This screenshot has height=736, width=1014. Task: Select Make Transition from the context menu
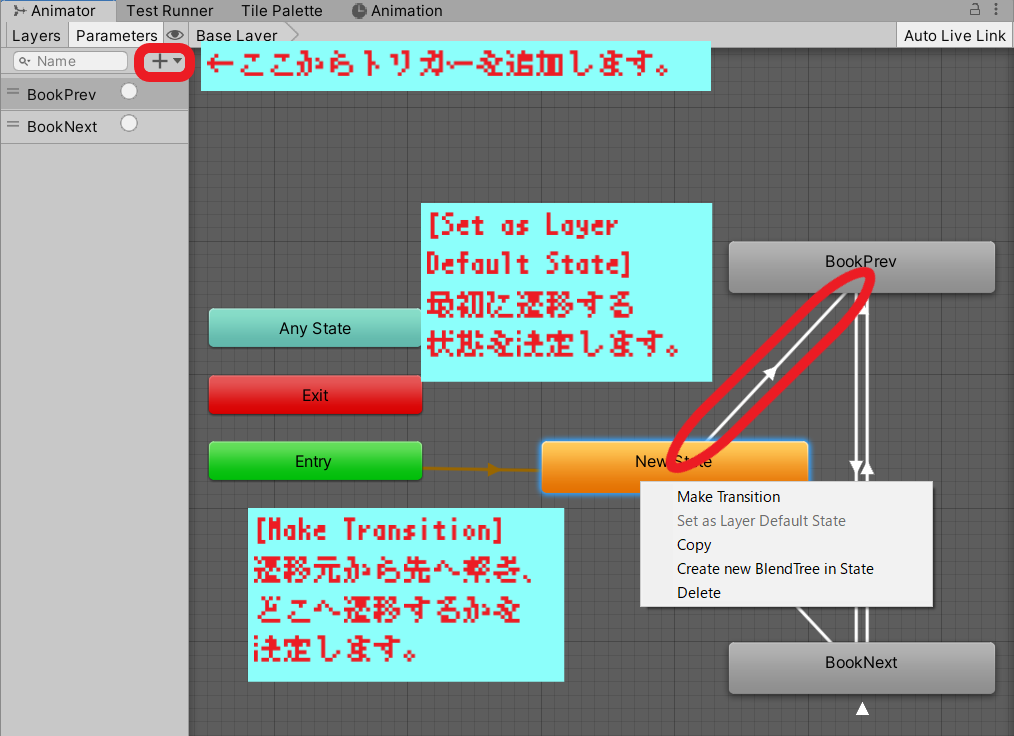click(x=729, y=496)
